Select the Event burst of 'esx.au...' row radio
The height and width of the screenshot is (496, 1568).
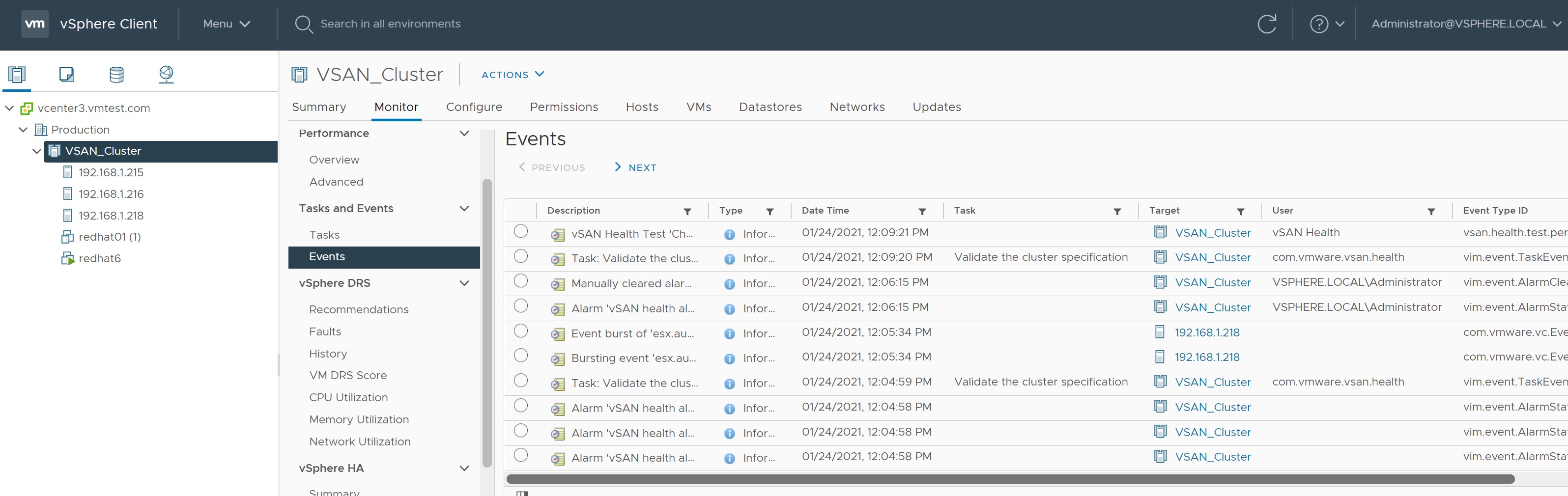pos(520,331)
